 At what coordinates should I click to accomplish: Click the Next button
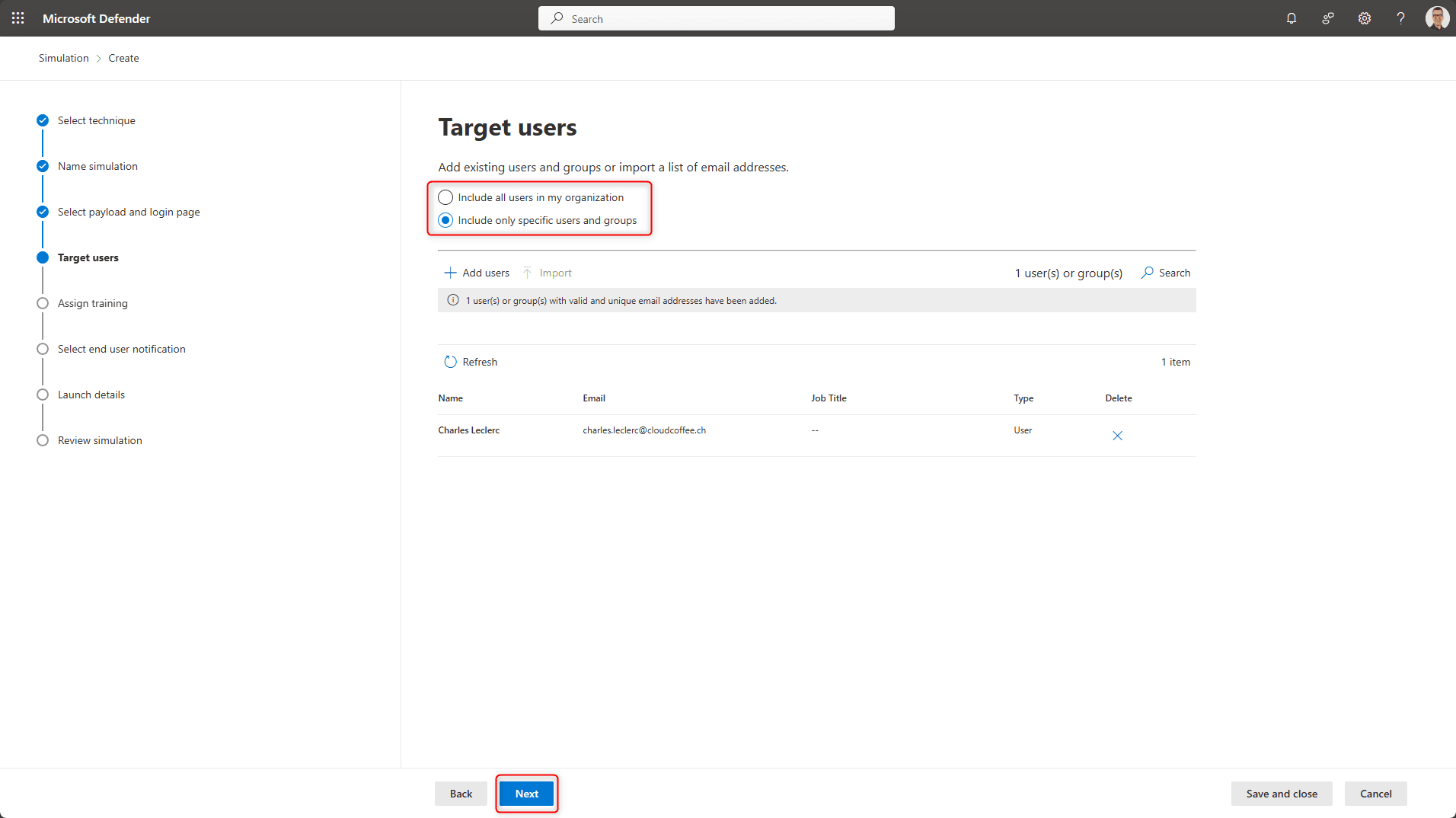tap(526, 793)
